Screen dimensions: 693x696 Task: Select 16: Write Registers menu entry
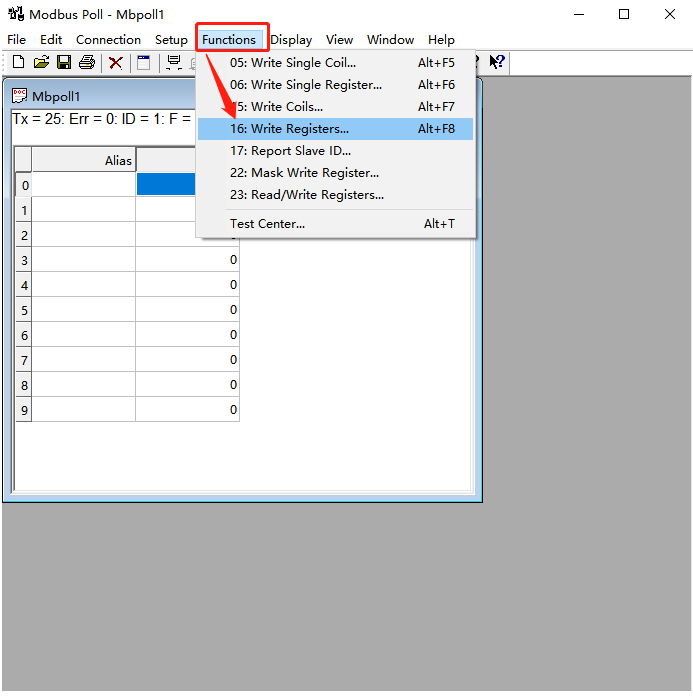pos(290,129)
